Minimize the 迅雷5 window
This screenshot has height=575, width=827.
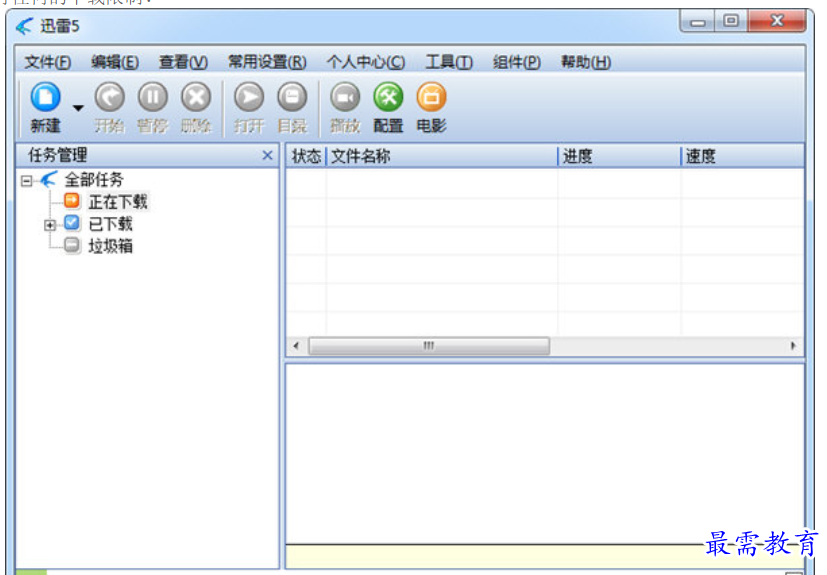click(x=698, y=22)
